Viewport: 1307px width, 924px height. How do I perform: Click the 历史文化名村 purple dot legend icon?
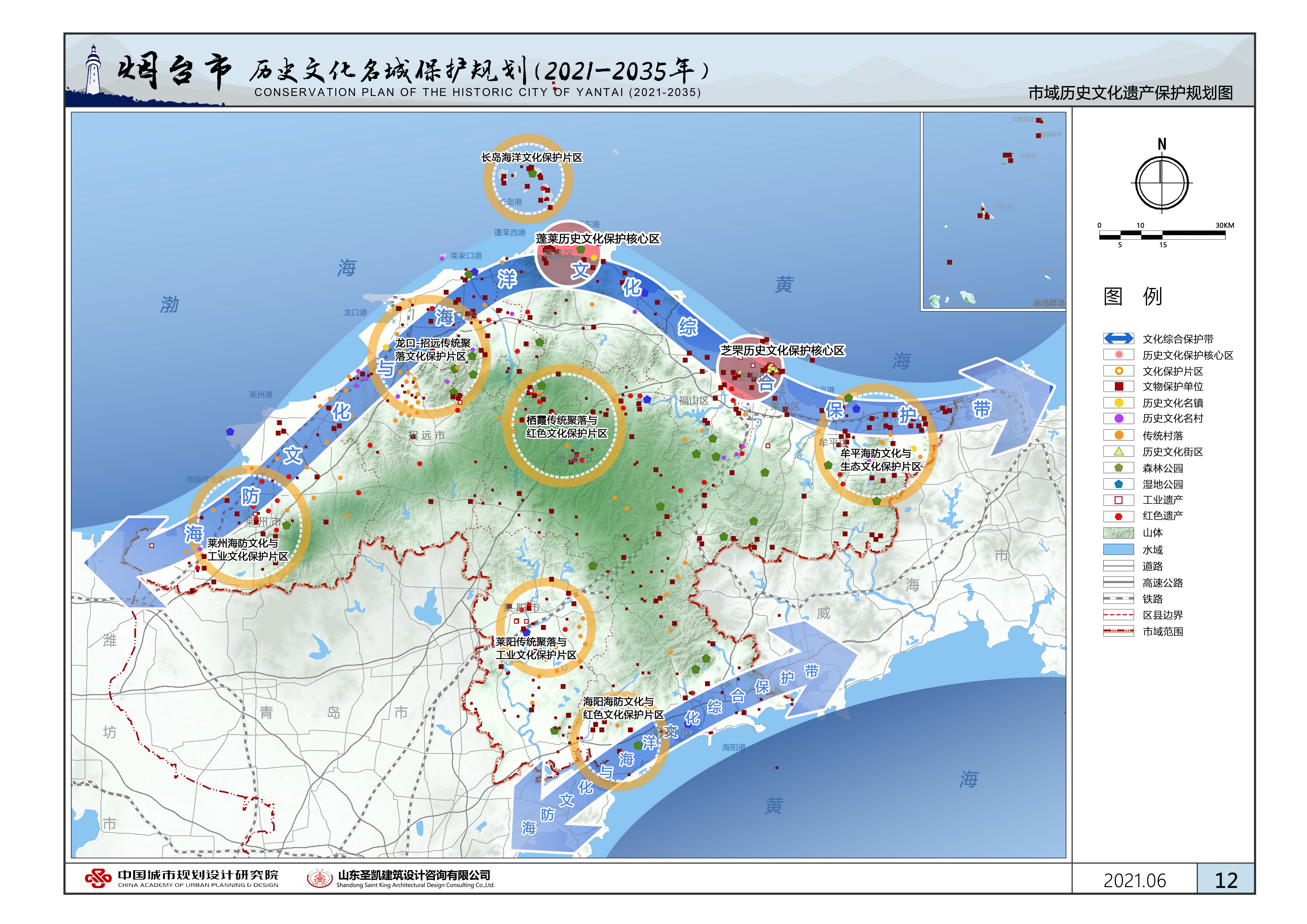click(x=1119, y=418)
